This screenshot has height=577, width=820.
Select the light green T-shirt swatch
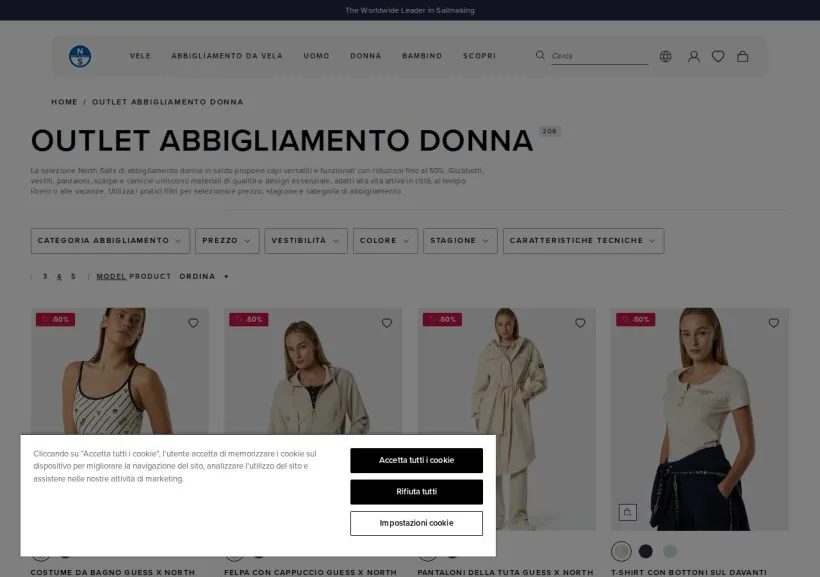670,551
